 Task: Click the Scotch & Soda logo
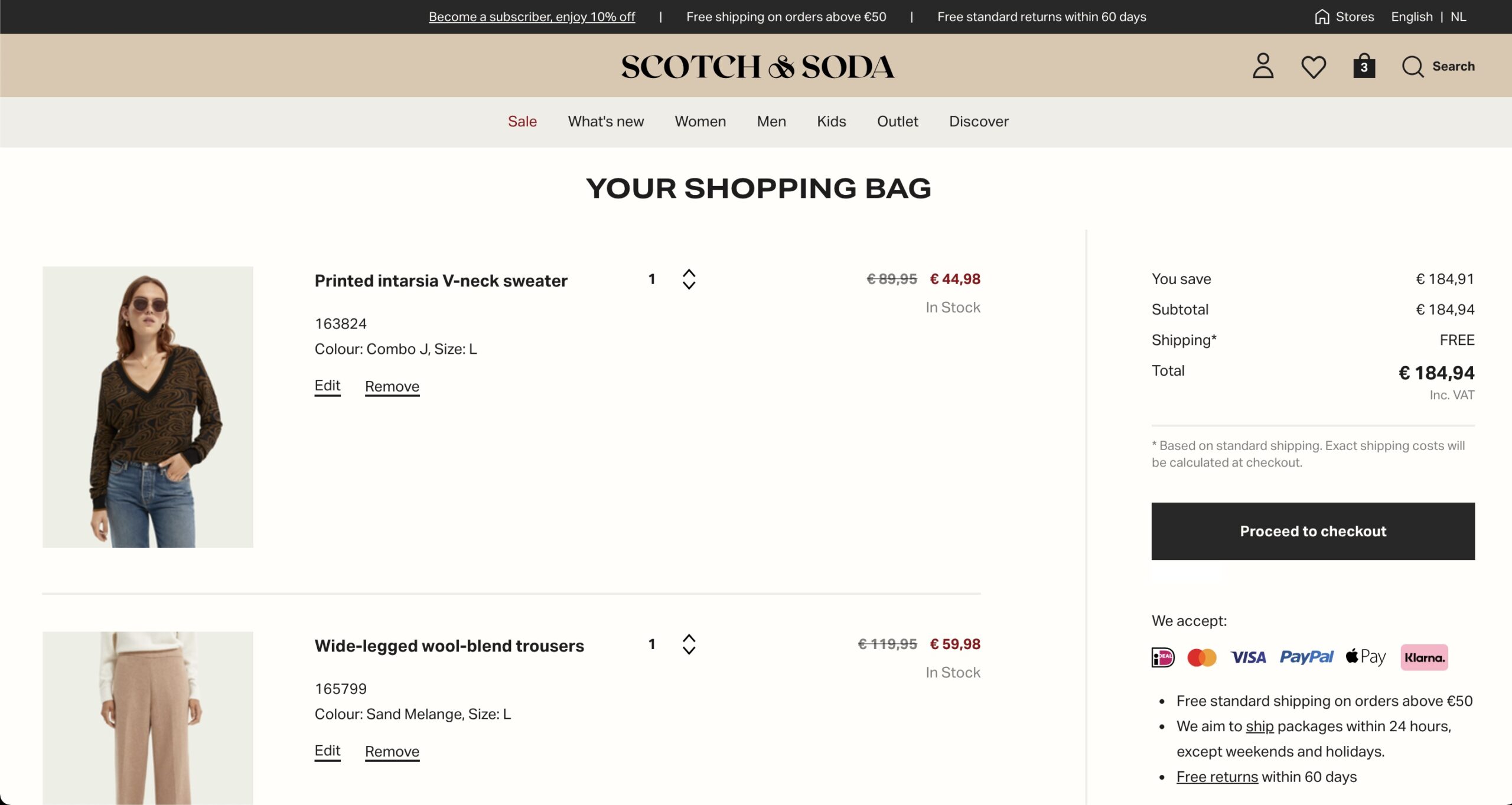tap(758, 66)
